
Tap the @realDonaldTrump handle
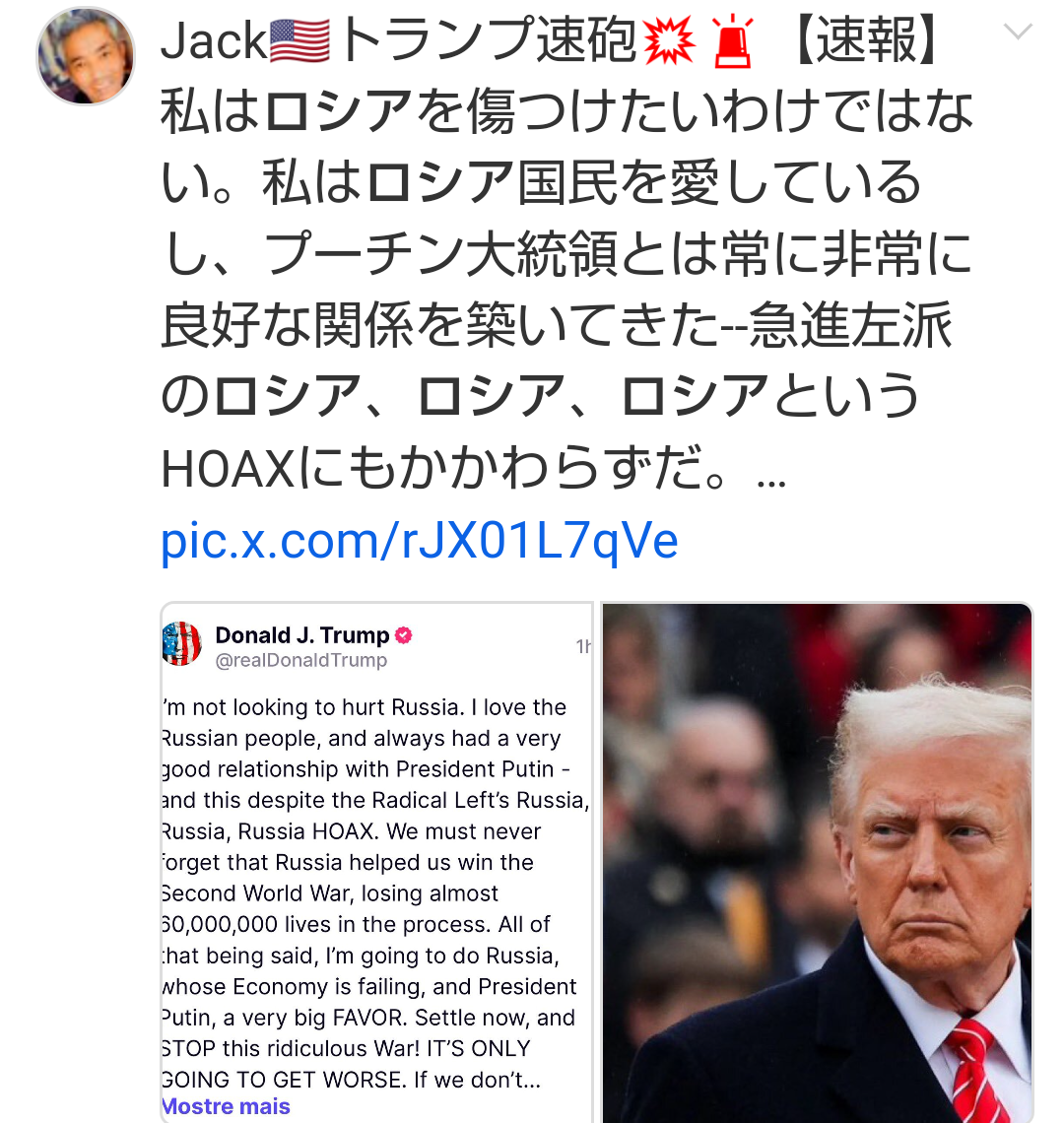300,660
